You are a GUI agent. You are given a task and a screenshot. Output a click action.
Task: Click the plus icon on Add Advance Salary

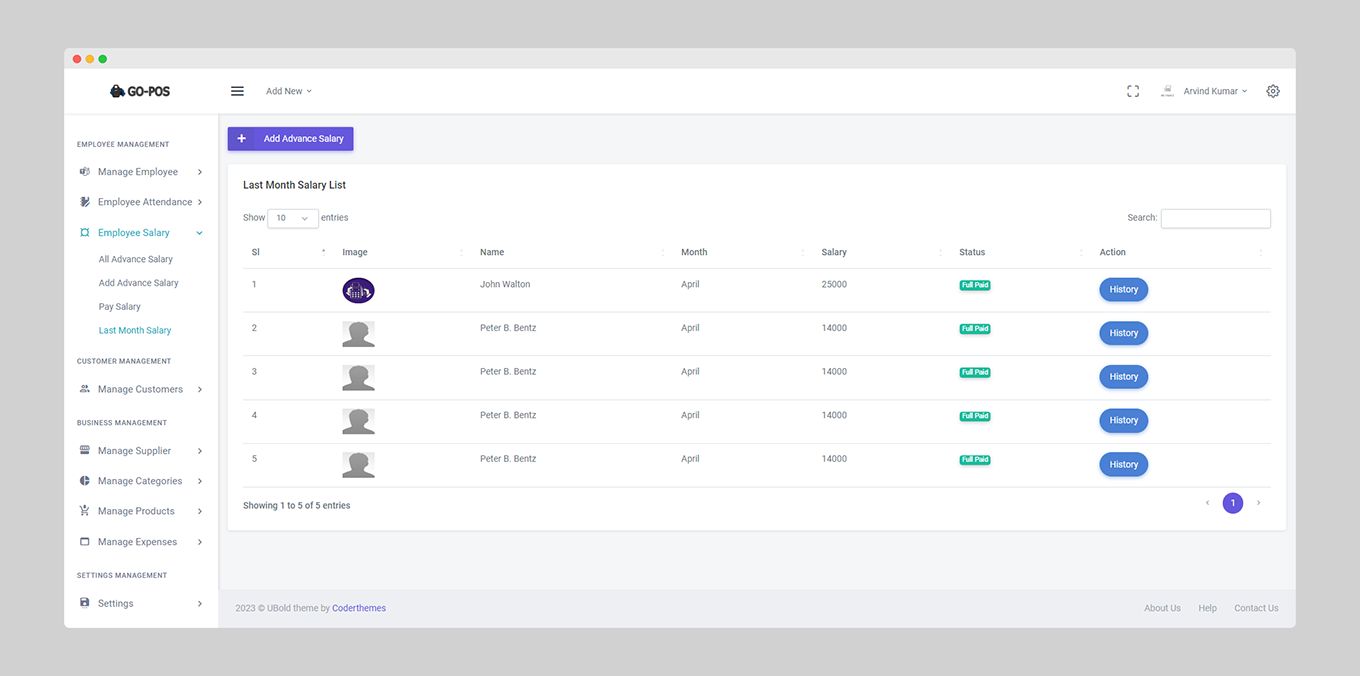pyautogui.click(x=241, y=139)
